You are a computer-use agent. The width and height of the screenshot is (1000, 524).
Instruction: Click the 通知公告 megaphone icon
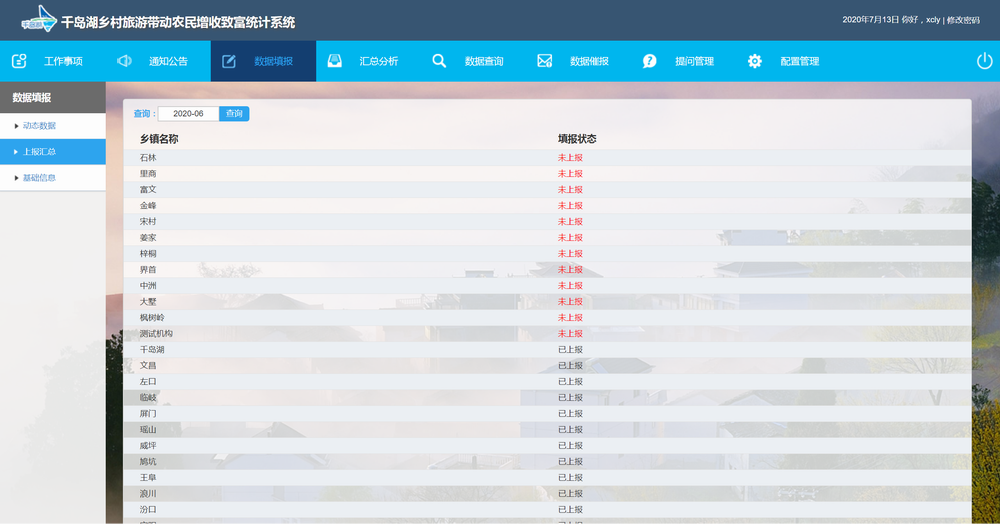[x=124, y=61]
